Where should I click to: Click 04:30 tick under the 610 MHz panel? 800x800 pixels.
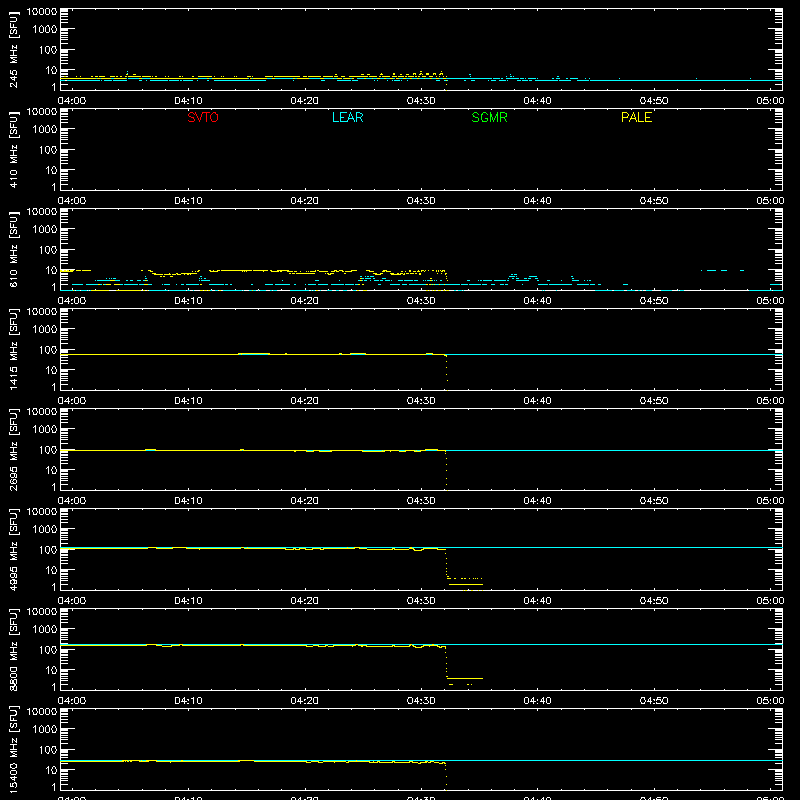421,301
